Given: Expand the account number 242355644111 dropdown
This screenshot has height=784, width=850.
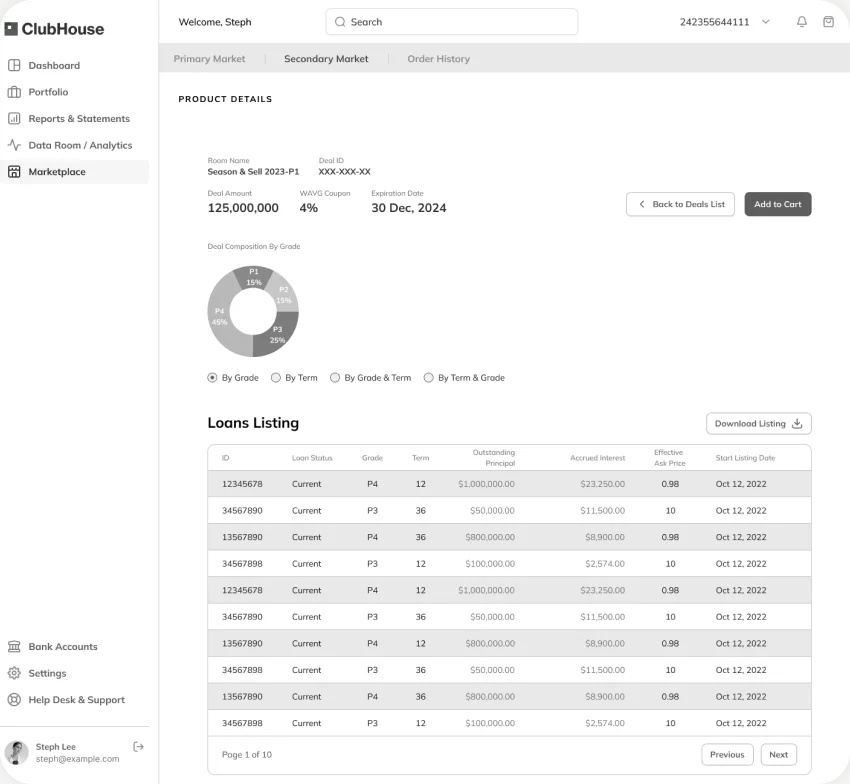Looking at the screenshot, I should 765,22.
